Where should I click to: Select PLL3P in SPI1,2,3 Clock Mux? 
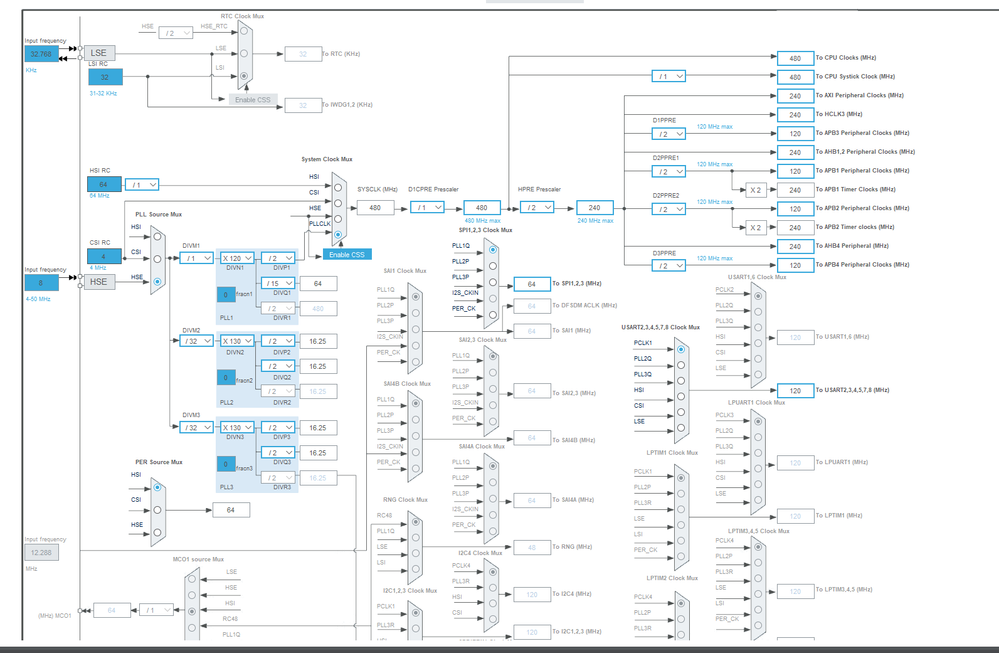tap(492, 282)
